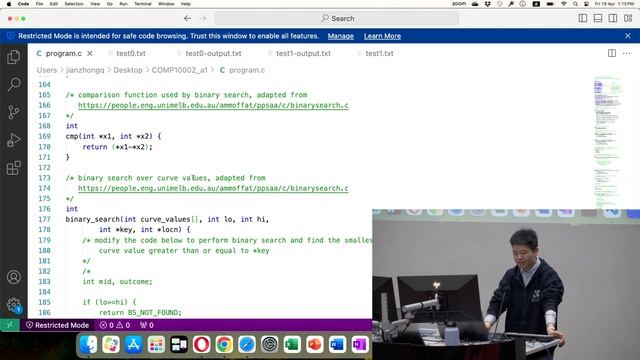Dismiss the Restricted Mode banner
The width and height of the screenshot is (640, 360).
[628, 36]
